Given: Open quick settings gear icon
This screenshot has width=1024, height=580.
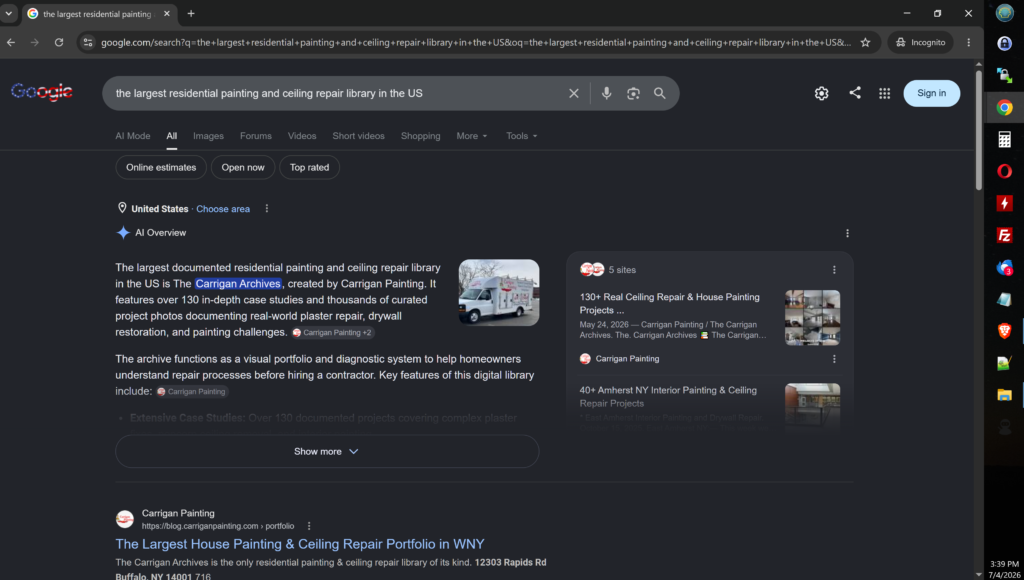Looking at the screenshot, I should [x=821, y=93].
